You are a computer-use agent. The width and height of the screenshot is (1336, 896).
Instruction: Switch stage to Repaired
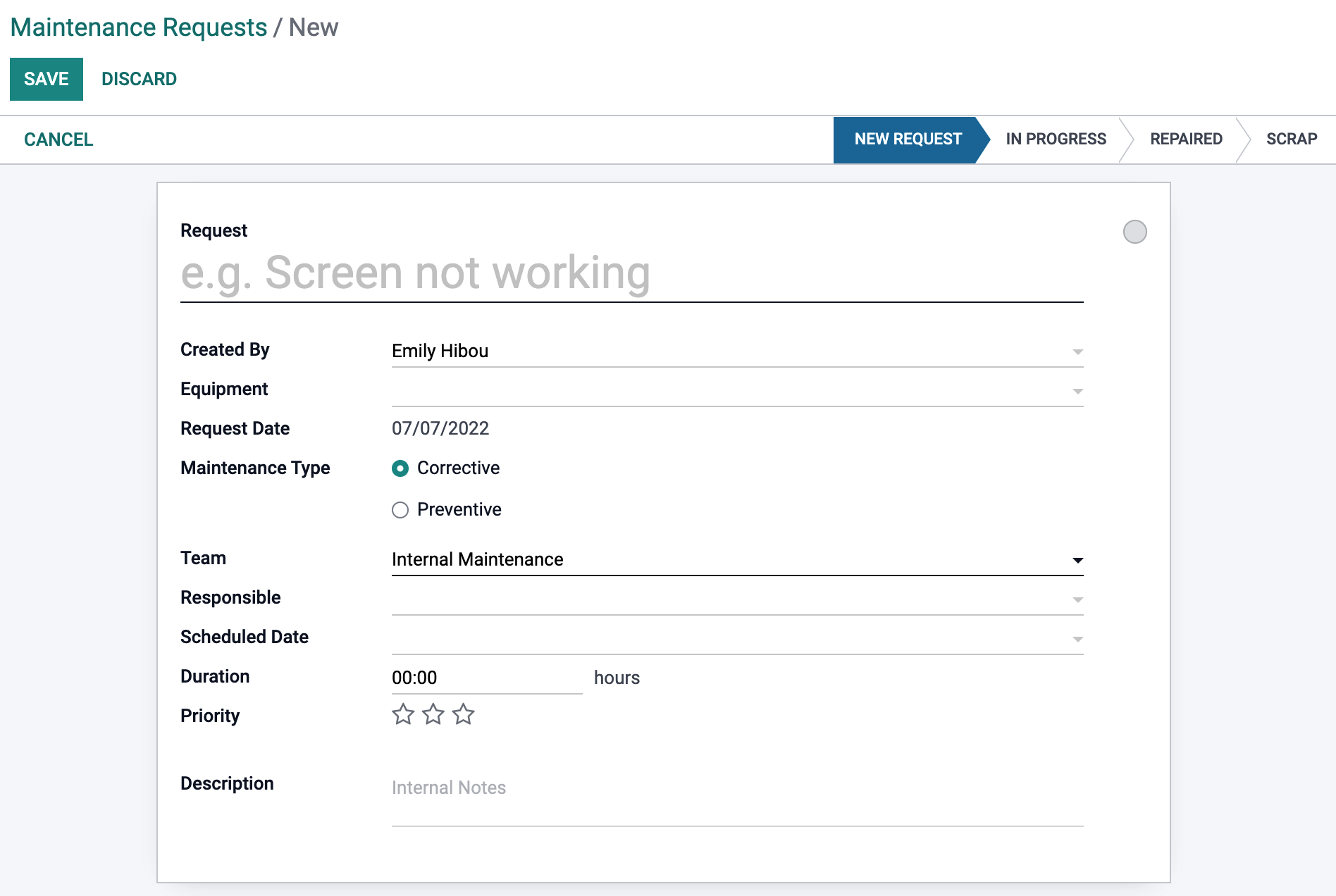[x=1186, y=139]
